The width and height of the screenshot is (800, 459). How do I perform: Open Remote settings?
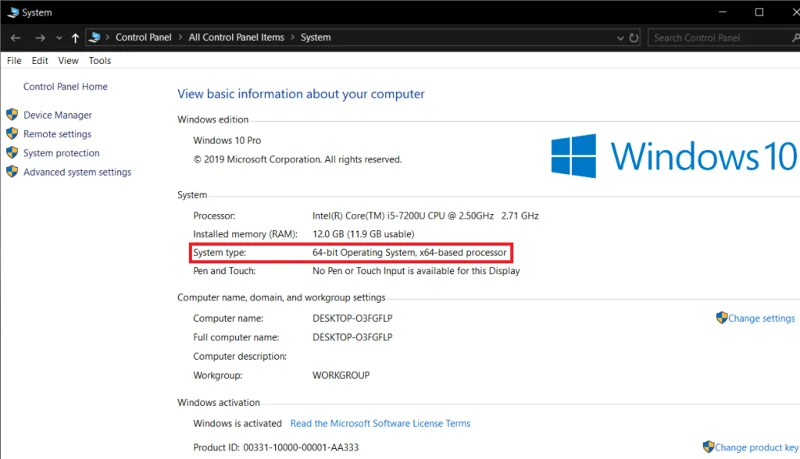57,134
